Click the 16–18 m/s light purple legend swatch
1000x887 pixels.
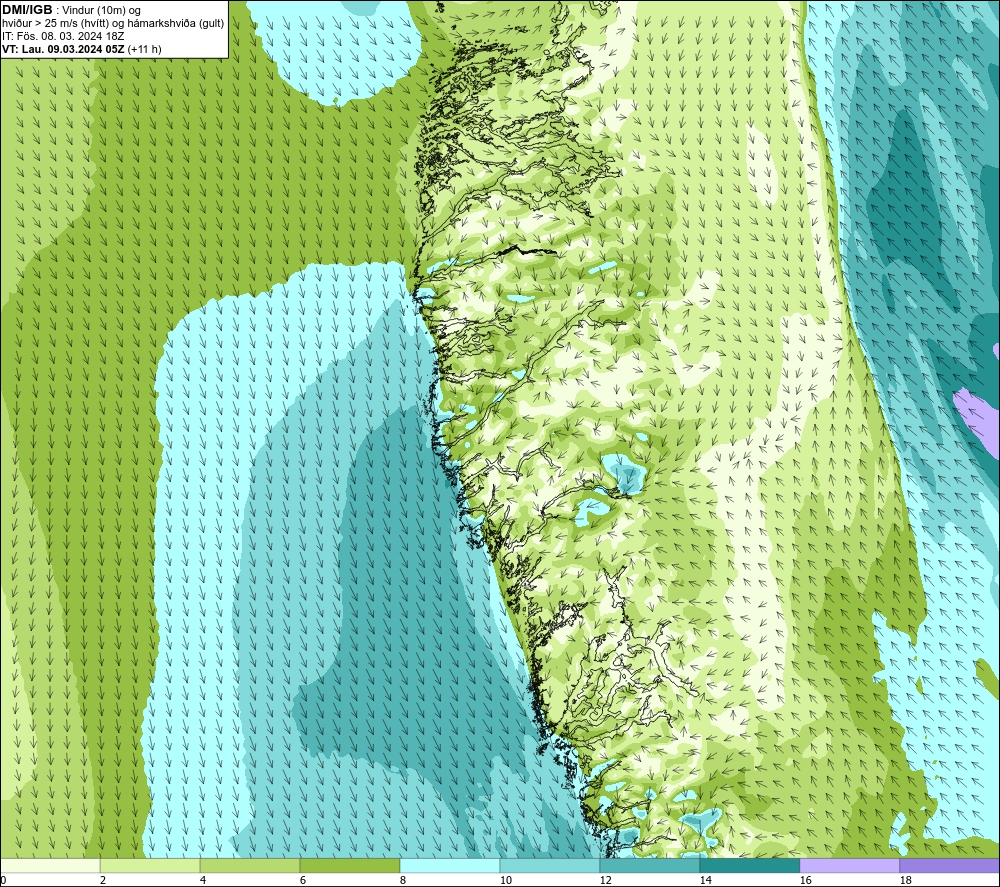pyautogui.click(x=849, y=865)
